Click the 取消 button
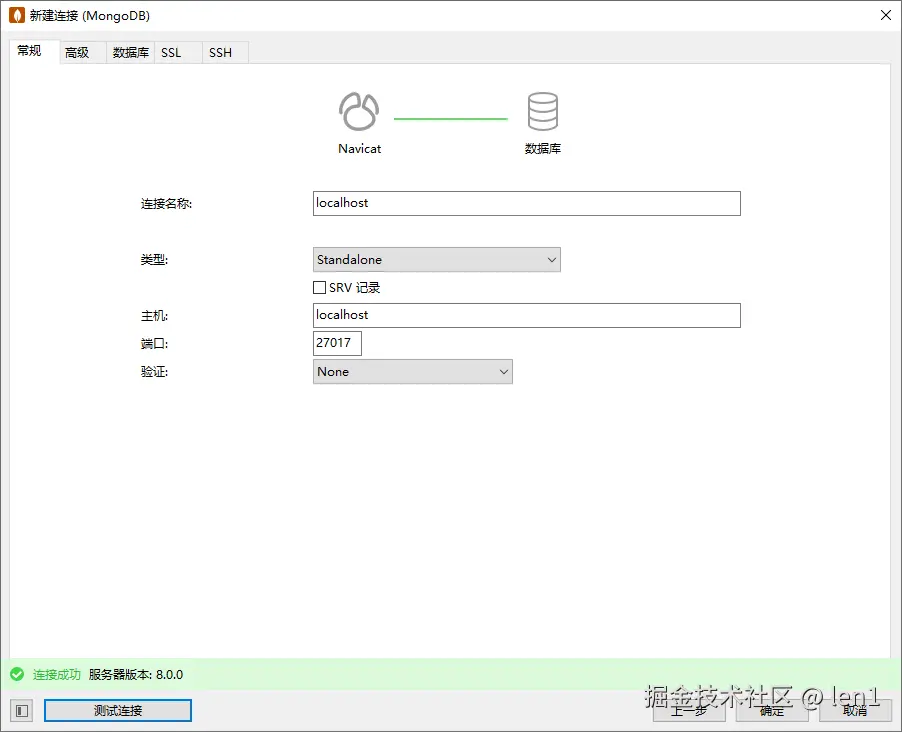This screenshot has width=902, height=732. 855,711
